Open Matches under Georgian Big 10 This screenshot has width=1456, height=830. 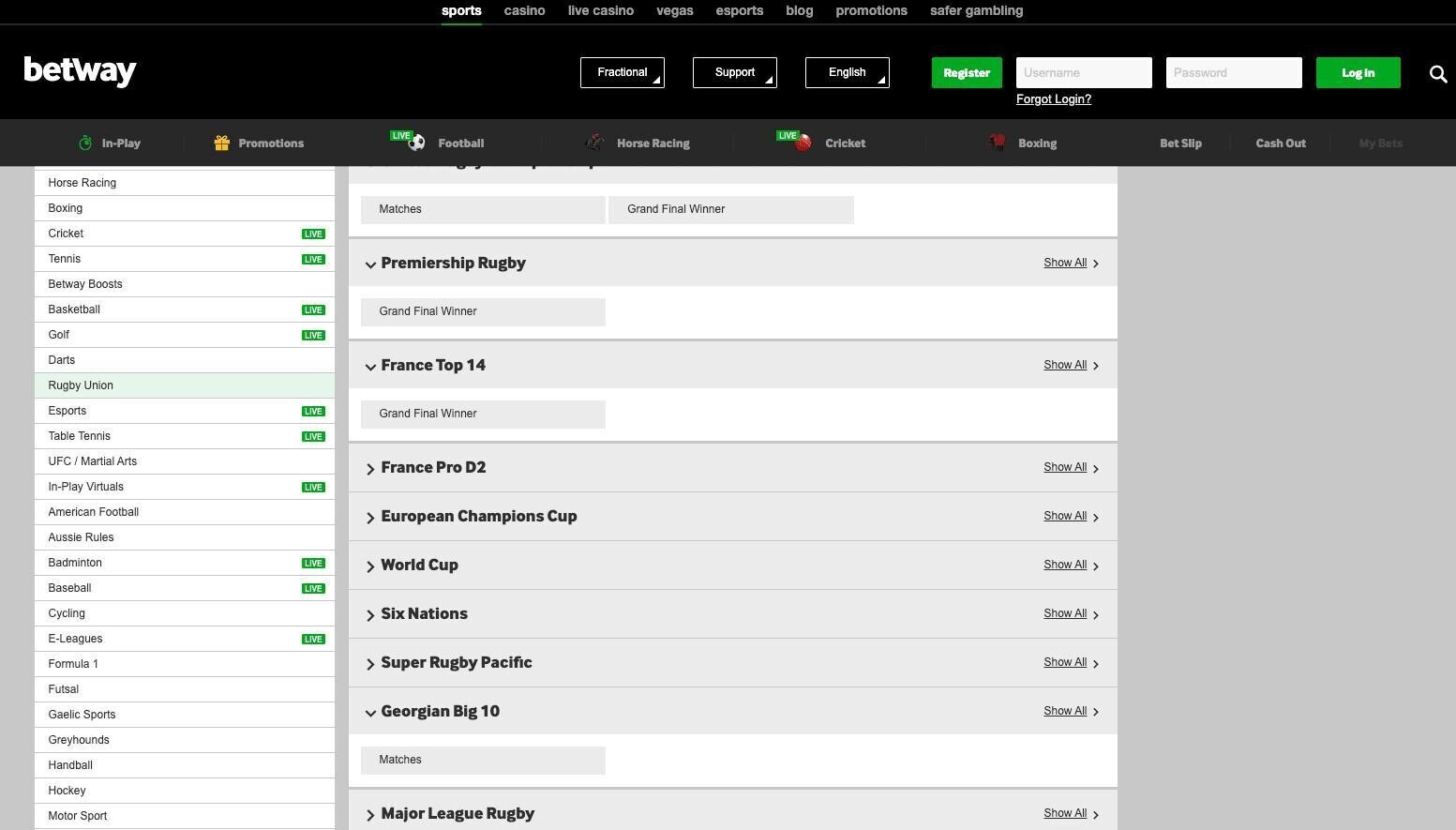[x=483, y=760]
